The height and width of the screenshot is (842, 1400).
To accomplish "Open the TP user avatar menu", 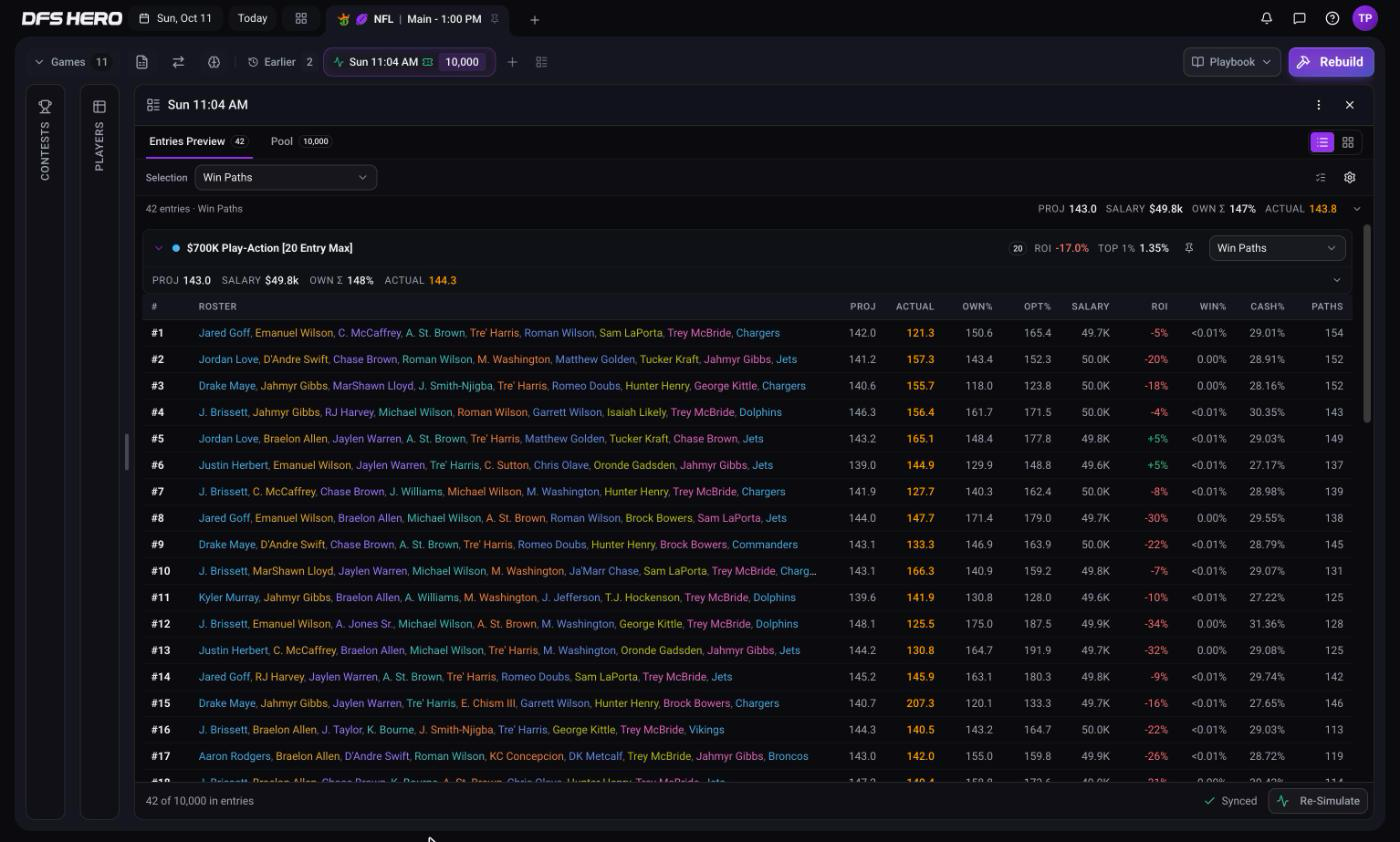I will pyautogui.click(x=1365, y=18).
